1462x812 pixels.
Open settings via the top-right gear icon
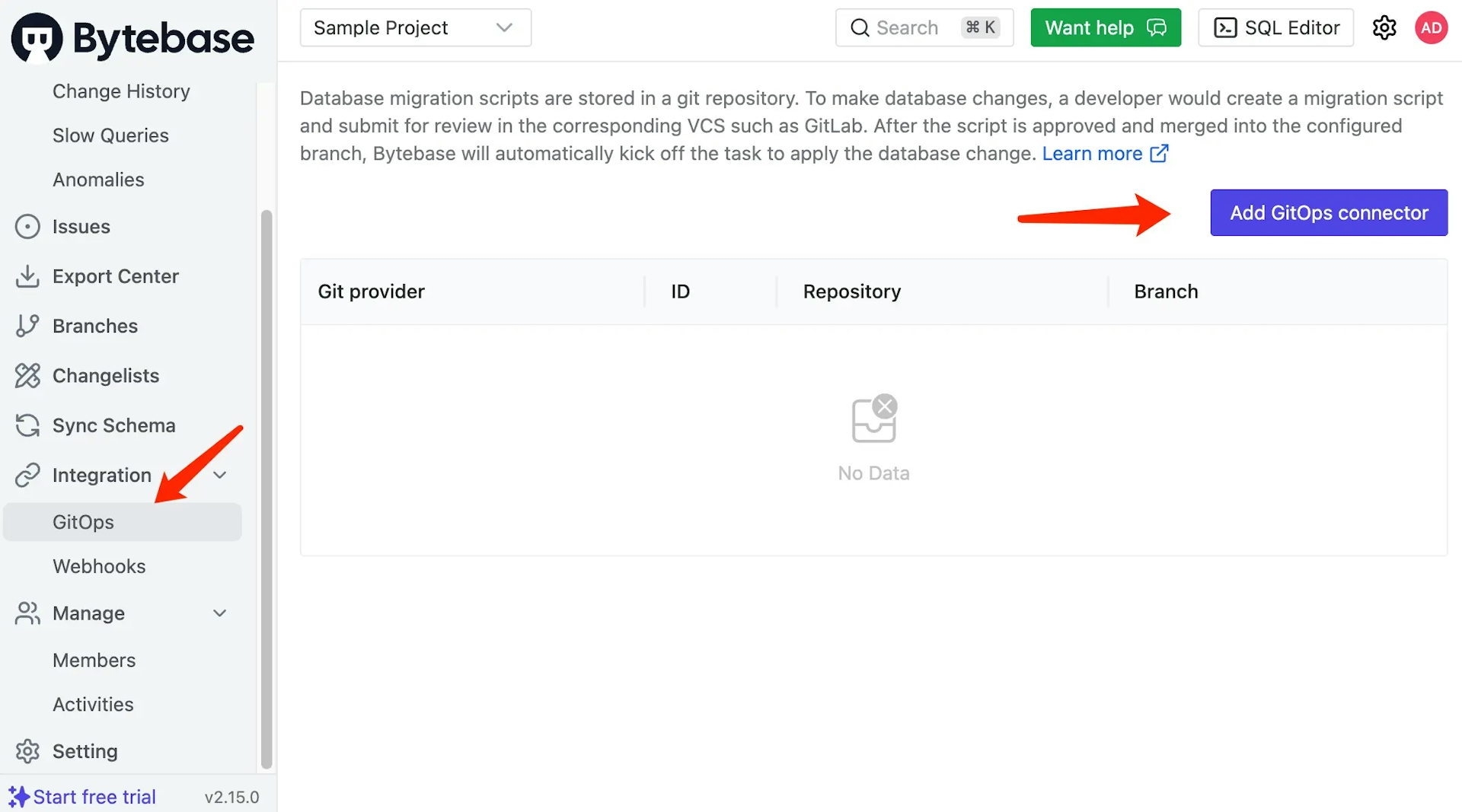tap(1384, 28)
